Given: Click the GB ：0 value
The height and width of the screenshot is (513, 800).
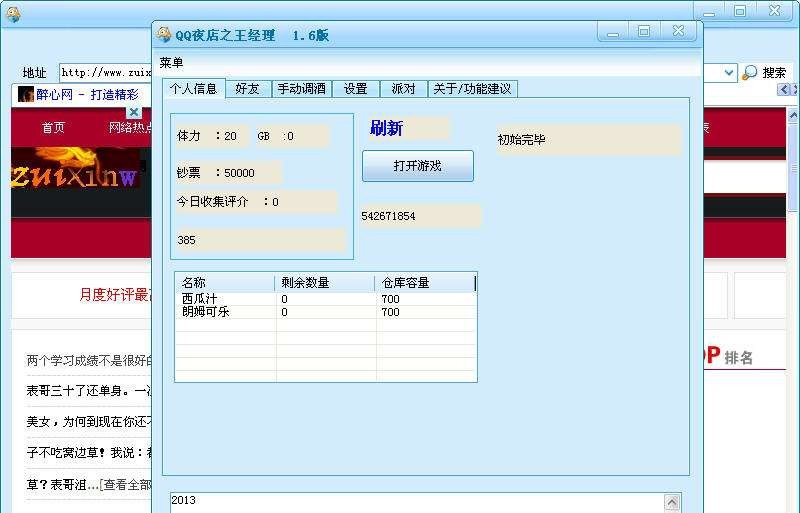Looking at the screenshot, I should [x=292, y=136].
